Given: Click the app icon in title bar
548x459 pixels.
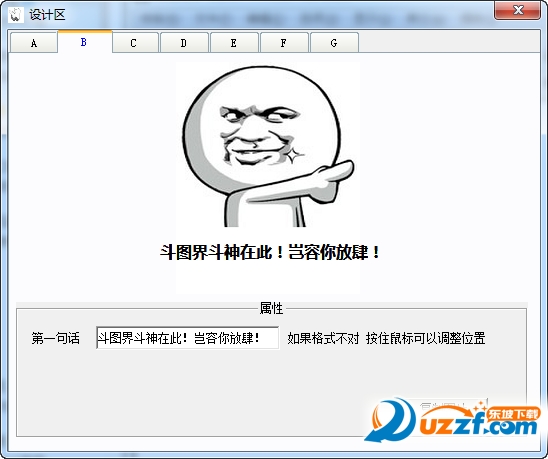Looking at the screenshot, I should [x=15, y=15].
